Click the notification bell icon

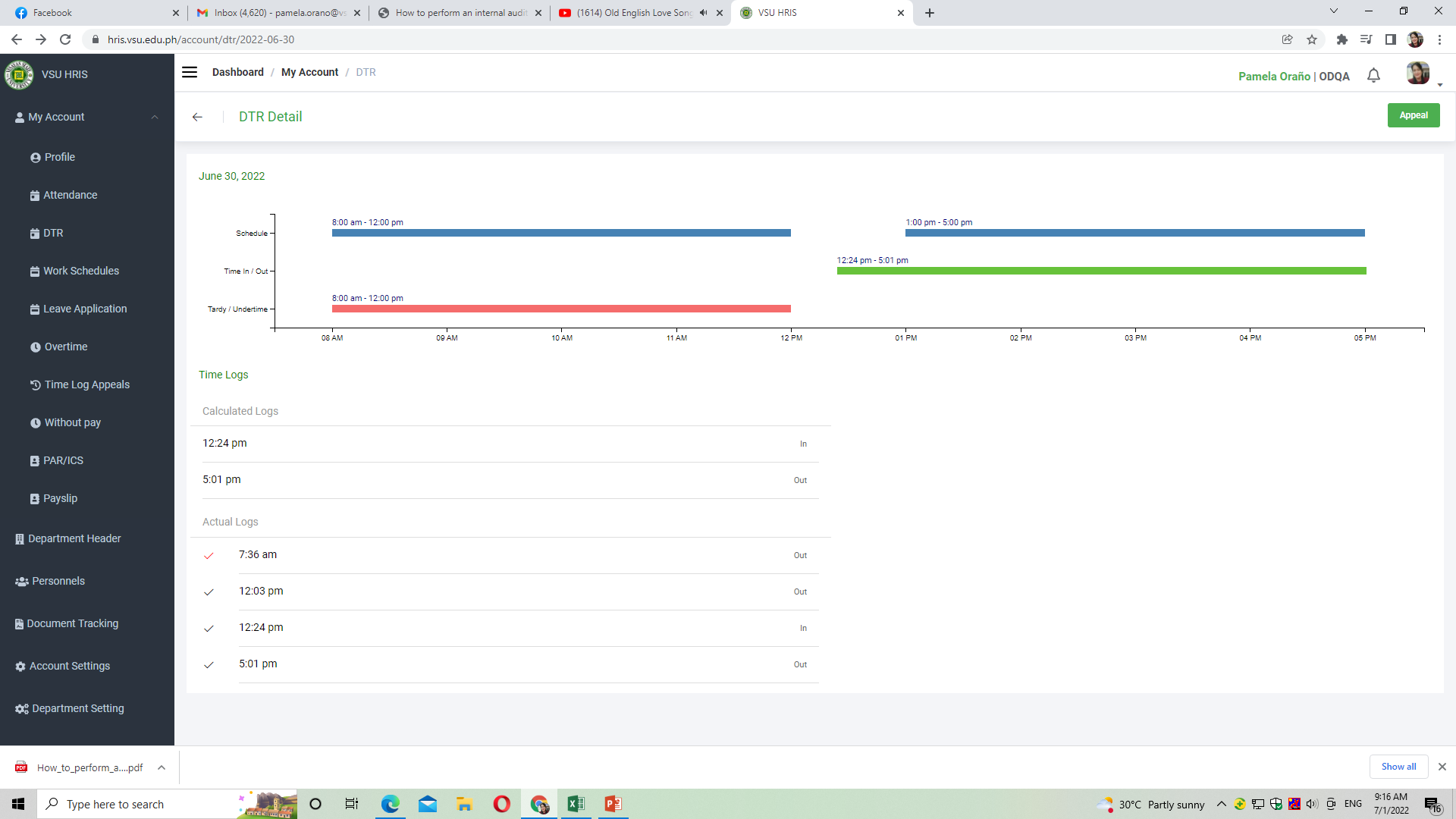tap(1373, 76)
